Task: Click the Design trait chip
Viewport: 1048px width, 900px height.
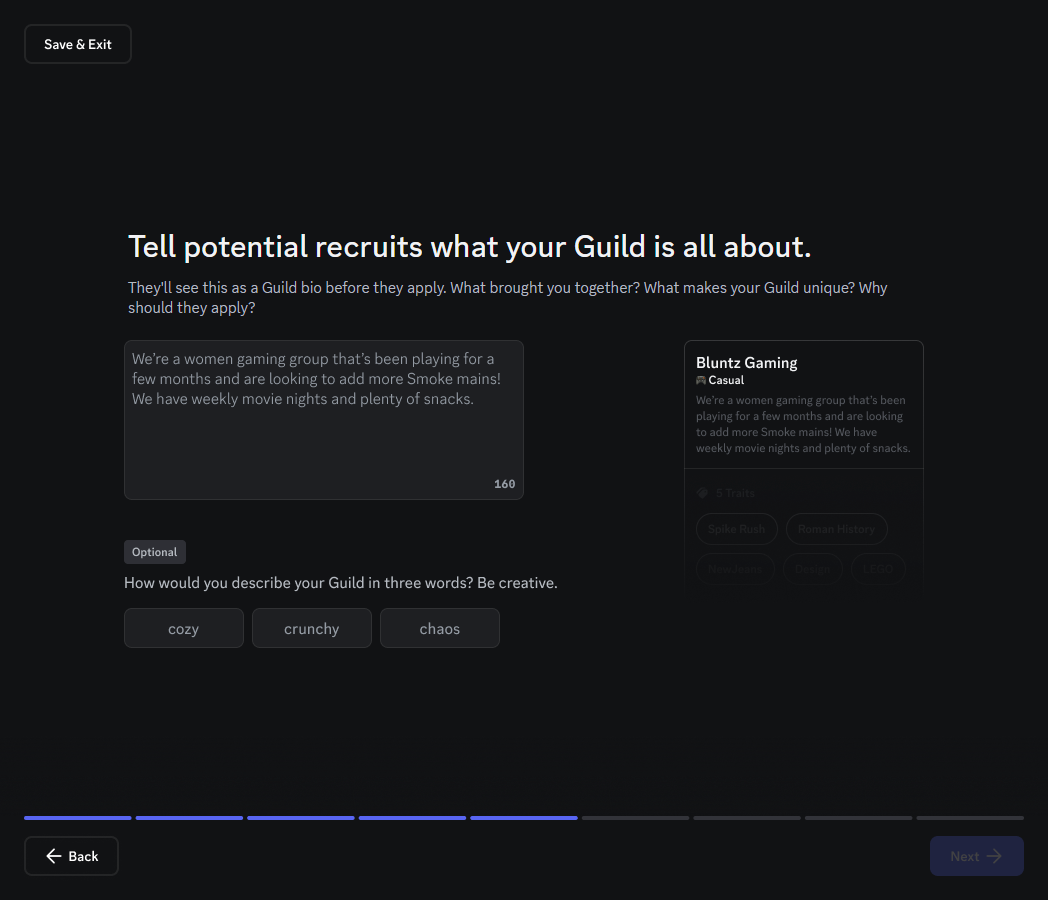Action: tap(812, 568)
